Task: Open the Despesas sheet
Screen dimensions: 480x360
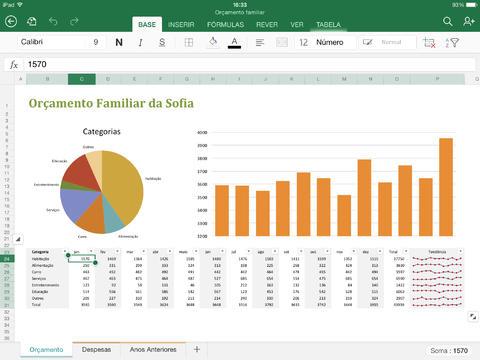Action: 96,349
